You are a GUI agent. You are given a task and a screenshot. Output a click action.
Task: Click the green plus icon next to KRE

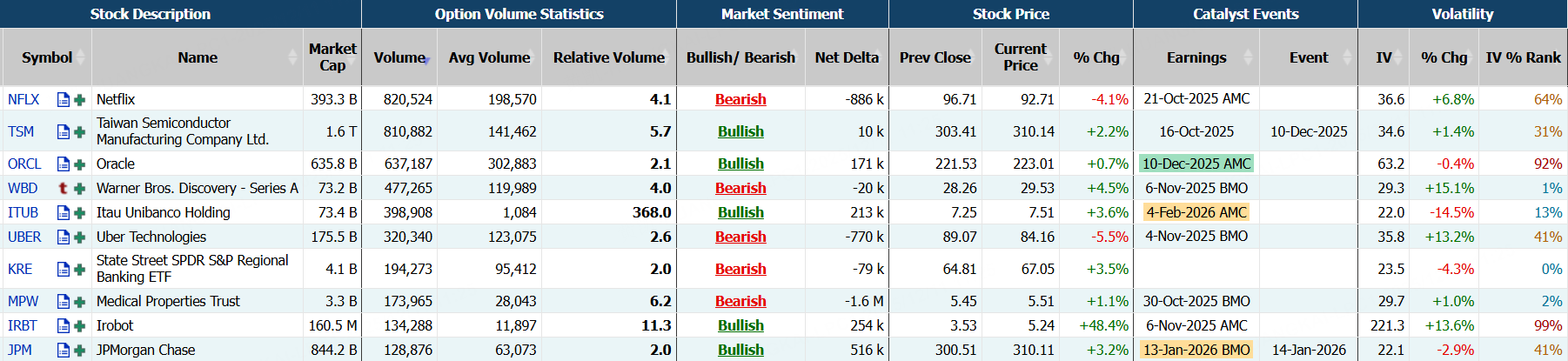click(x=79, y=270)
